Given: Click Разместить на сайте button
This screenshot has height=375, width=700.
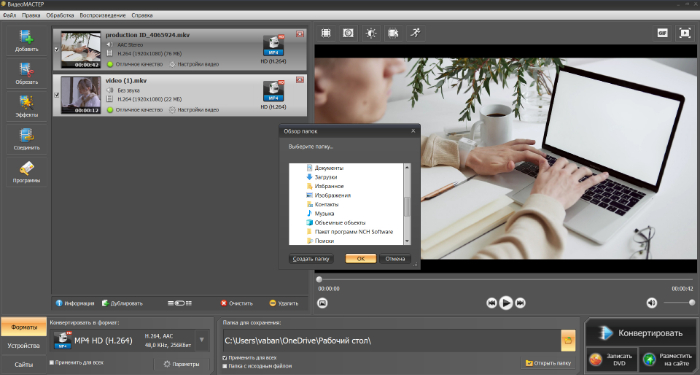Looking at the screenshot, I should pos(668,359).
